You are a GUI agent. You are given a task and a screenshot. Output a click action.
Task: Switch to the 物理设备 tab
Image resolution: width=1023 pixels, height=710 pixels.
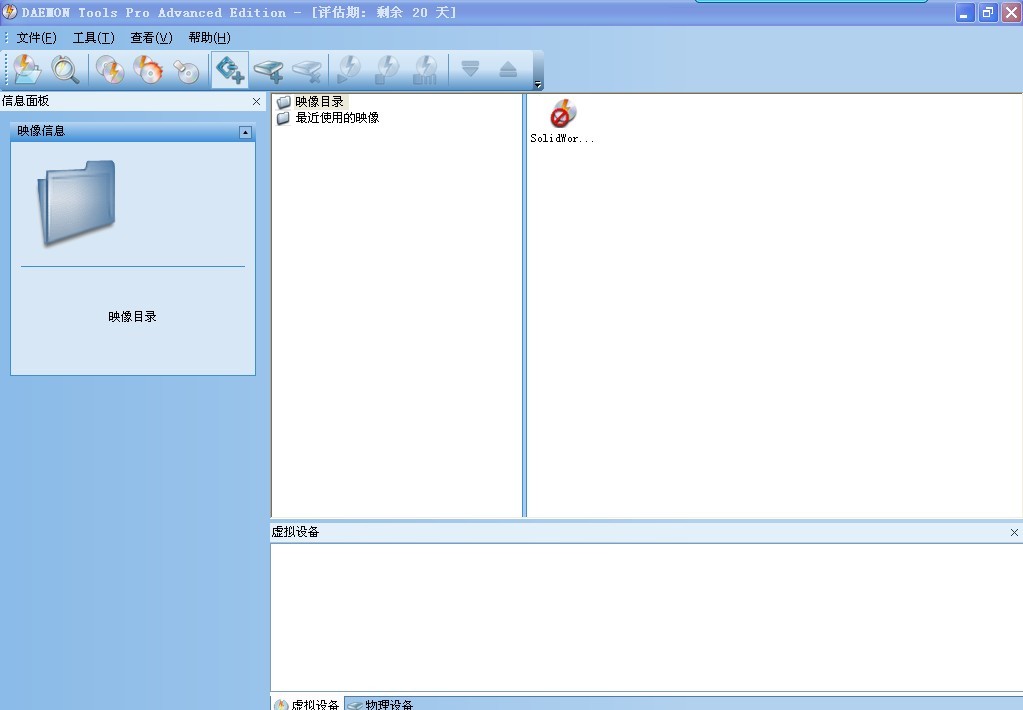click(380, 704)
